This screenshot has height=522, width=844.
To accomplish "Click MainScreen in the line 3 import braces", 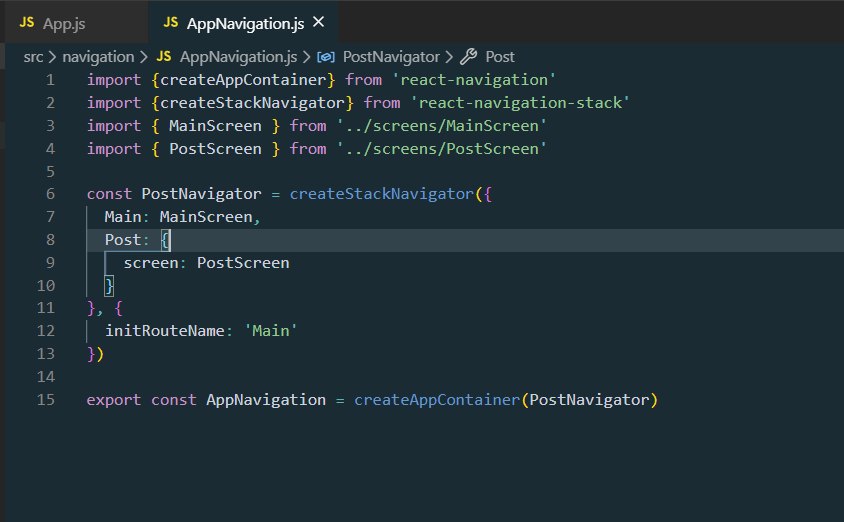I will tap(215, 126).
